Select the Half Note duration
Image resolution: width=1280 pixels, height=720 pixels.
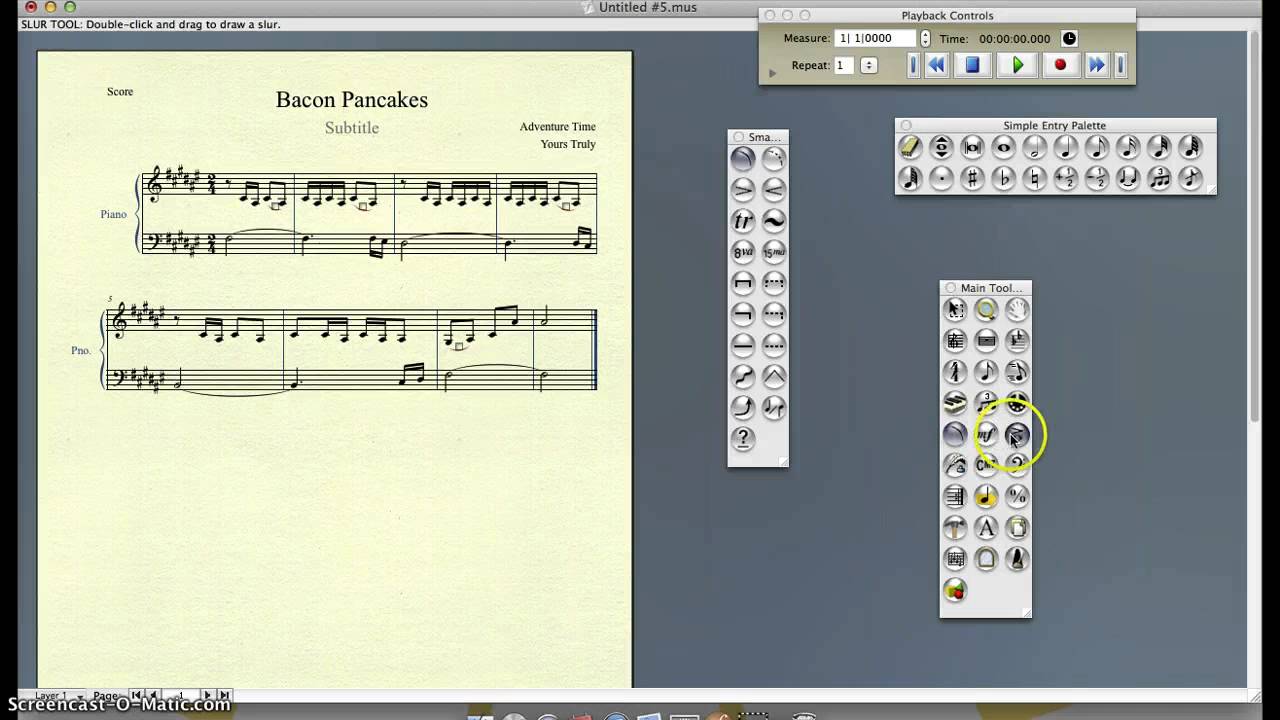pyautogui.click(x=1034, y=147)
